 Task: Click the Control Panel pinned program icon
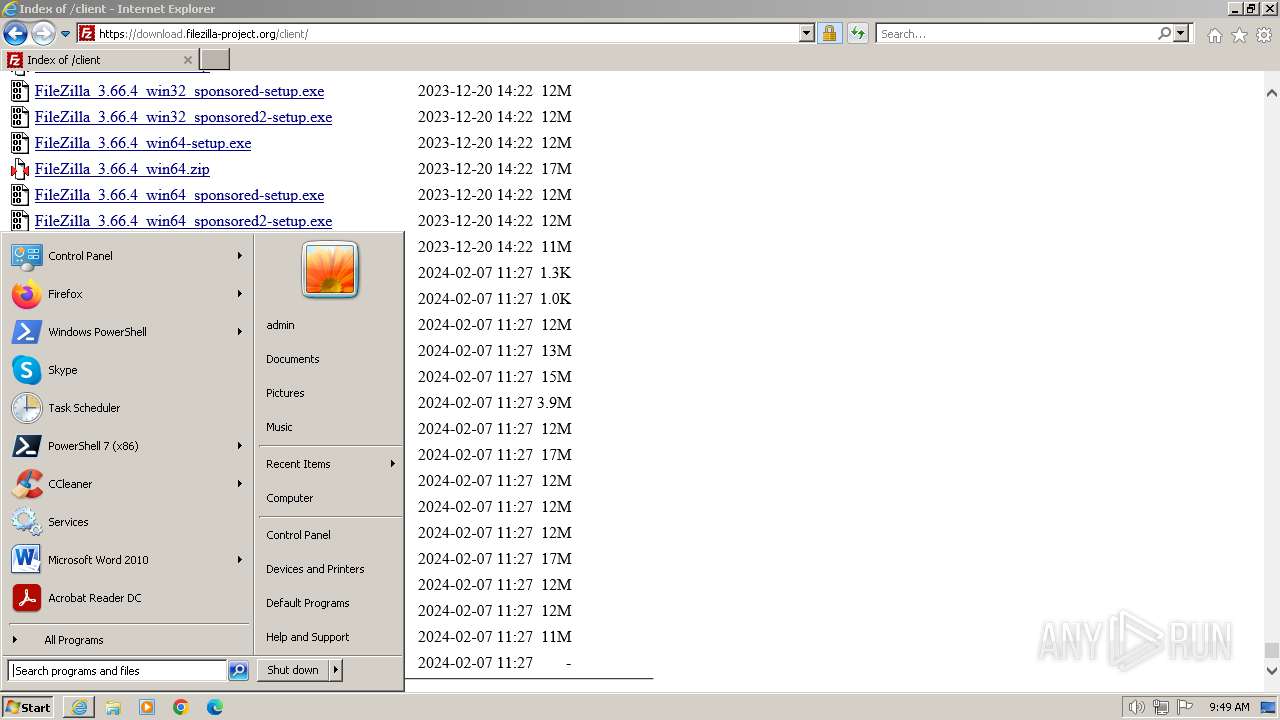click(26, 256)
